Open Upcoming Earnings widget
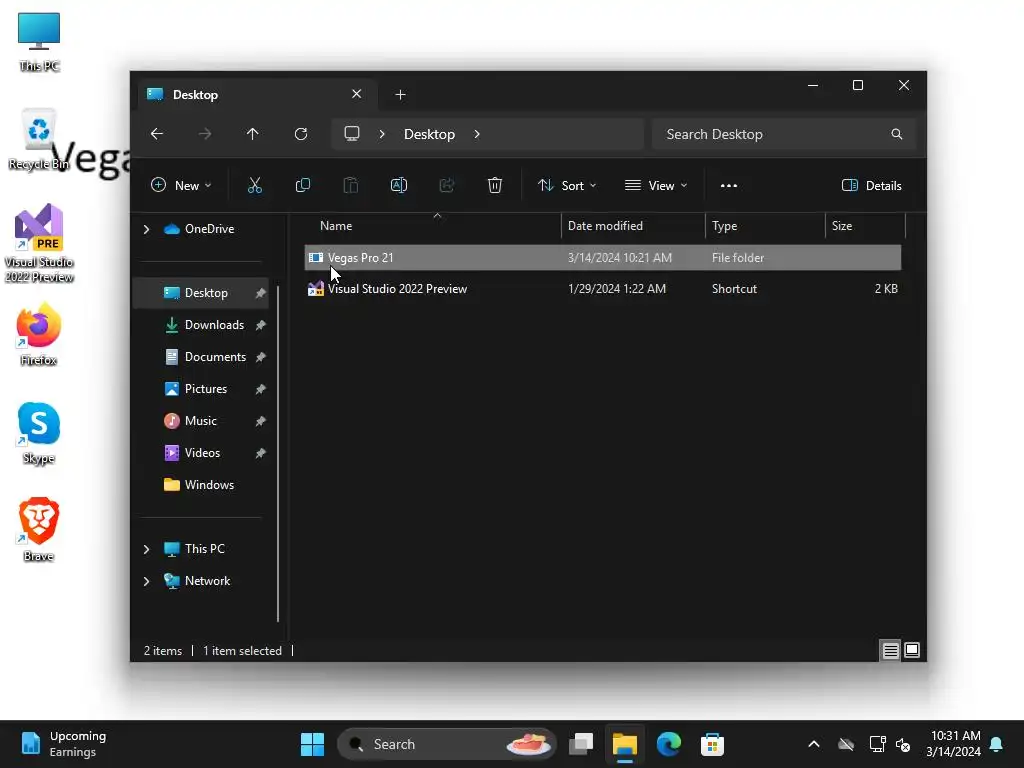 [x=63, y=744]
